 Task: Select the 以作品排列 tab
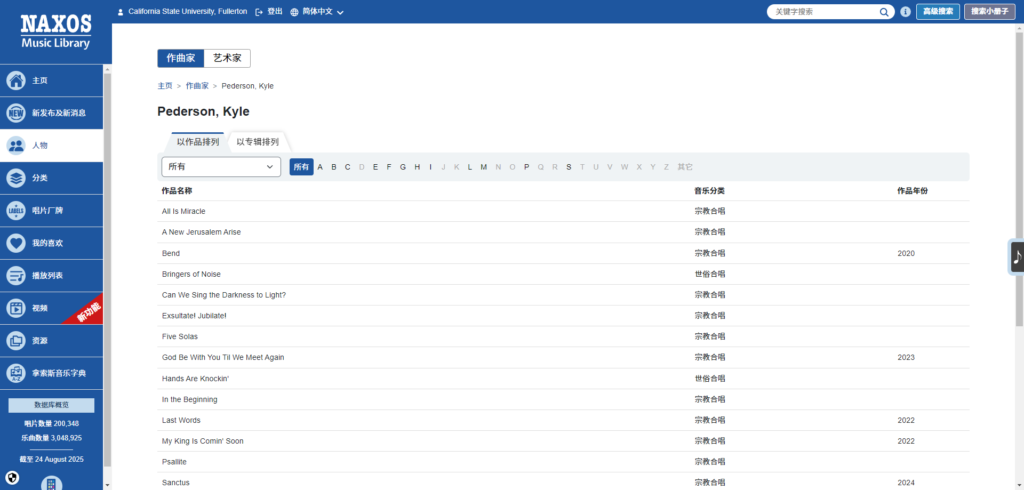(198, 142)
